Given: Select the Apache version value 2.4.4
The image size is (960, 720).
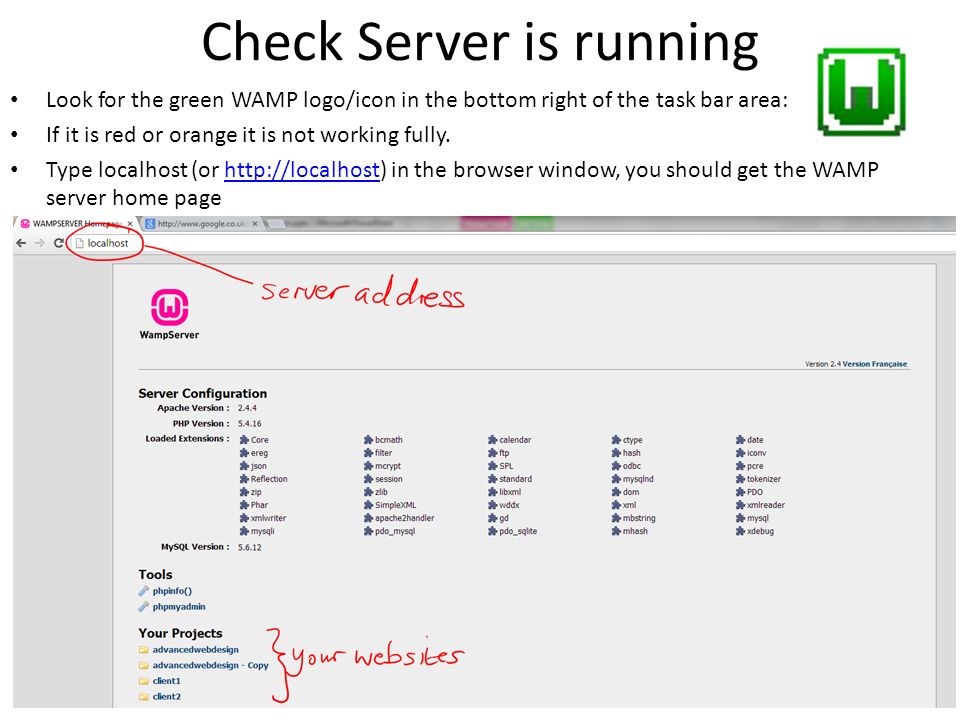Looking at the screenshot, I should tap(247, 408).
